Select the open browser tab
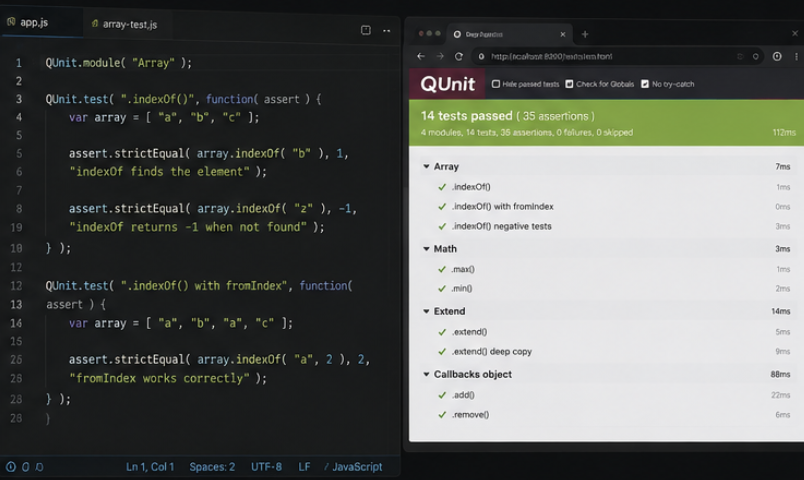The width and height of the screenshot is (804, 480). 509,34
